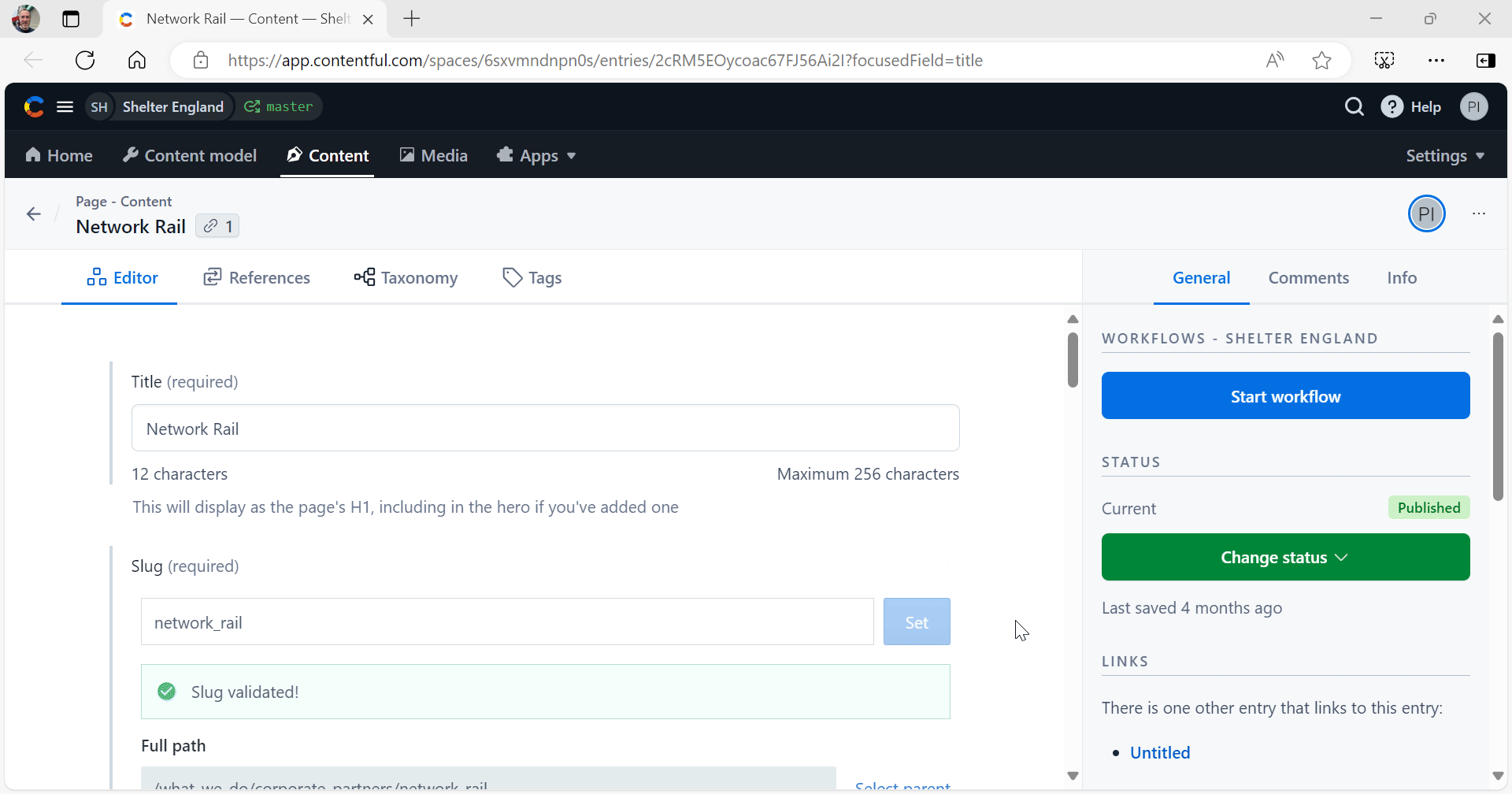This screenshot has height=794, width=1512.
Task: Click the browser Home icon
Action: [x=137, y=60]
